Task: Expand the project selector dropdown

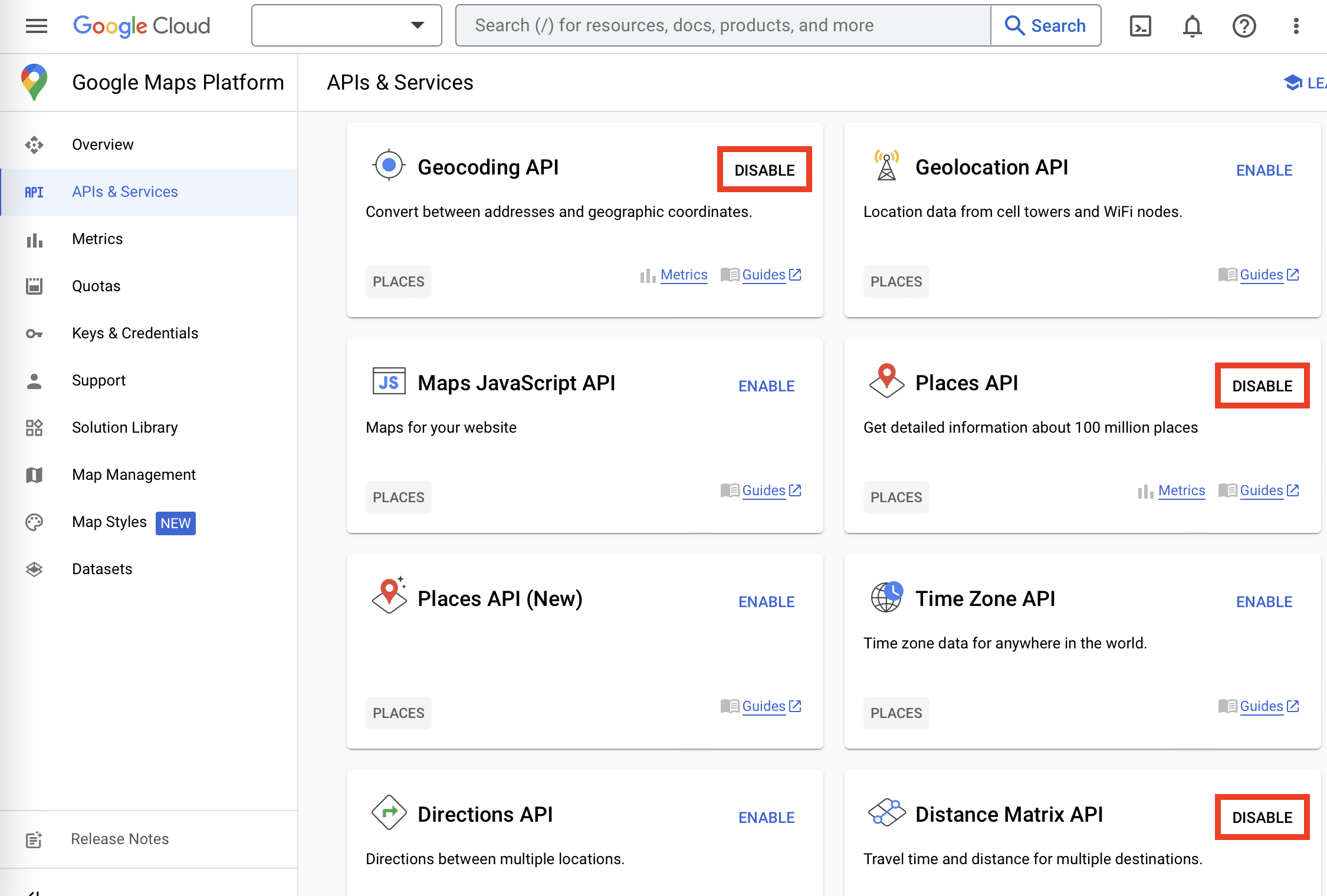Action: (x=417, y=25)
